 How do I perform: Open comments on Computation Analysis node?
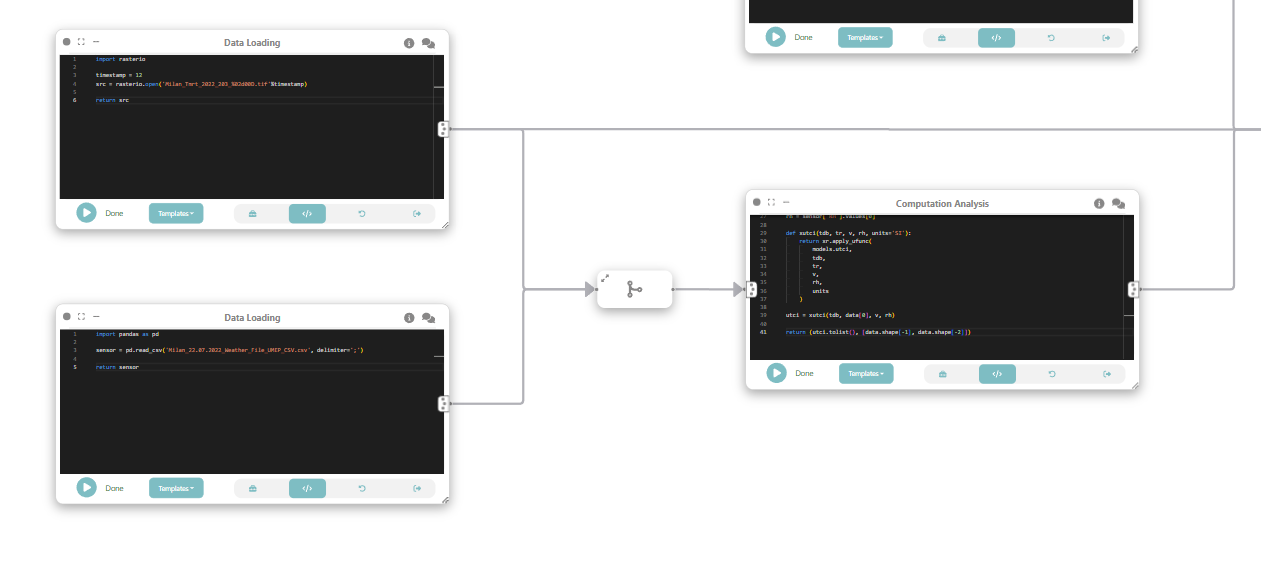click(x=1118, y=203)
